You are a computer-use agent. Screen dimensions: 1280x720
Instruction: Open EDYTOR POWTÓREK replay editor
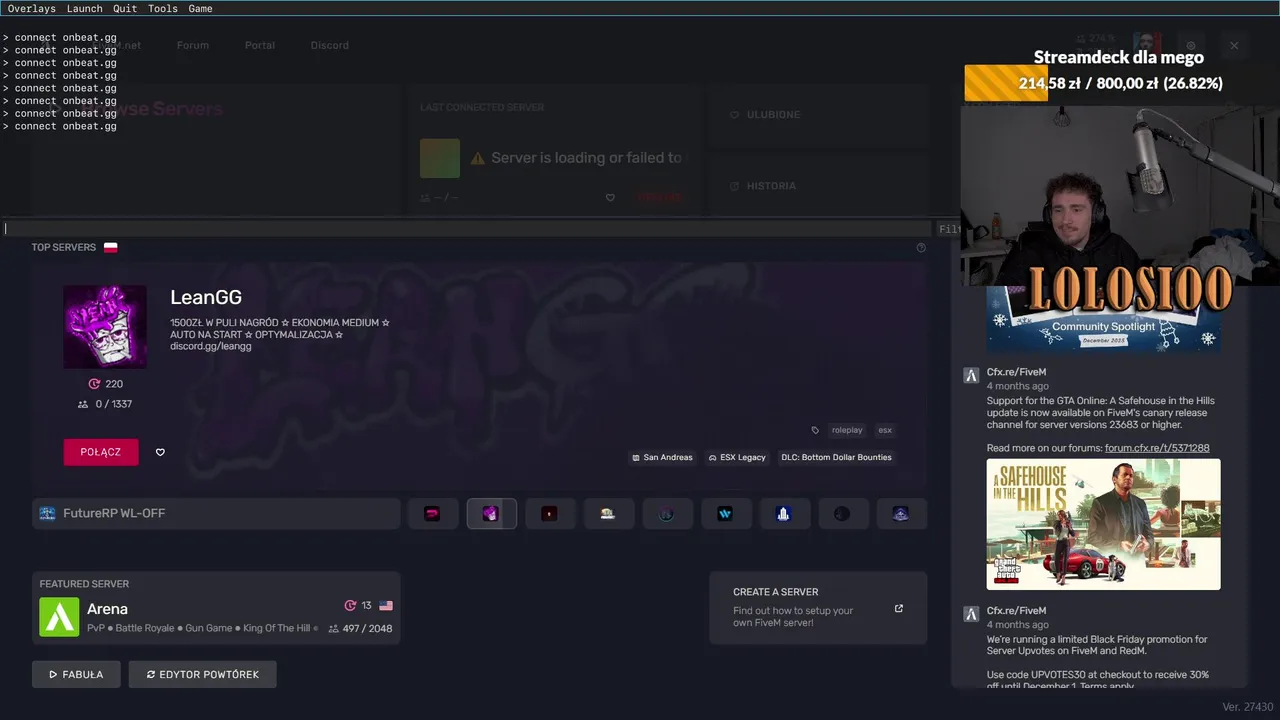[x=202, y=674]
